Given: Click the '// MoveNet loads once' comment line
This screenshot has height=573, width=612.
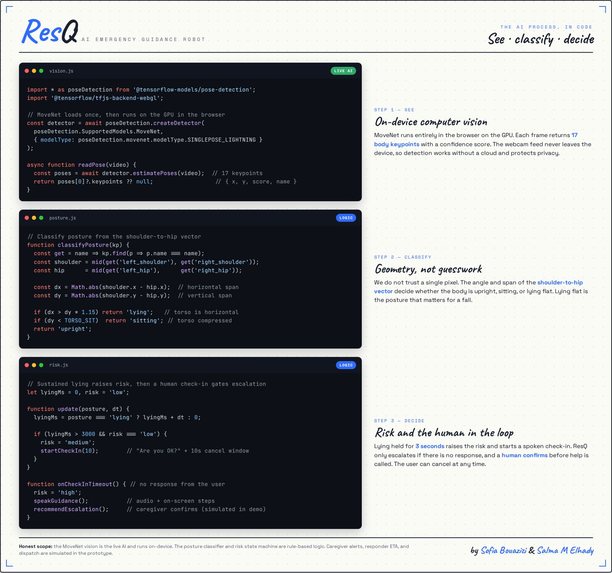Looking at the screenshot, I should 126,115.
